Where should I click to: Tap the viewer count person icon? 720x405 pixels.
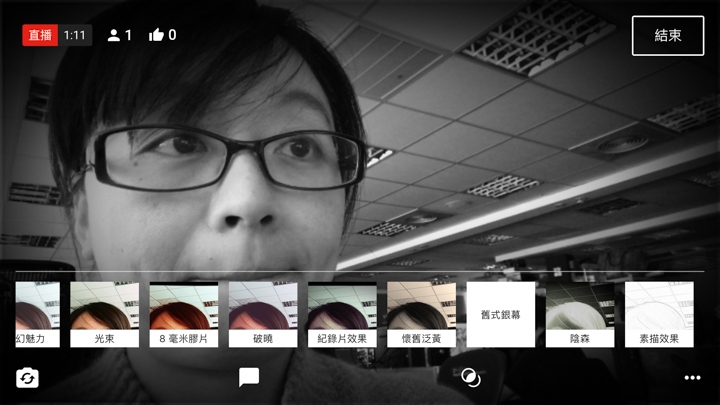point(113,35)
